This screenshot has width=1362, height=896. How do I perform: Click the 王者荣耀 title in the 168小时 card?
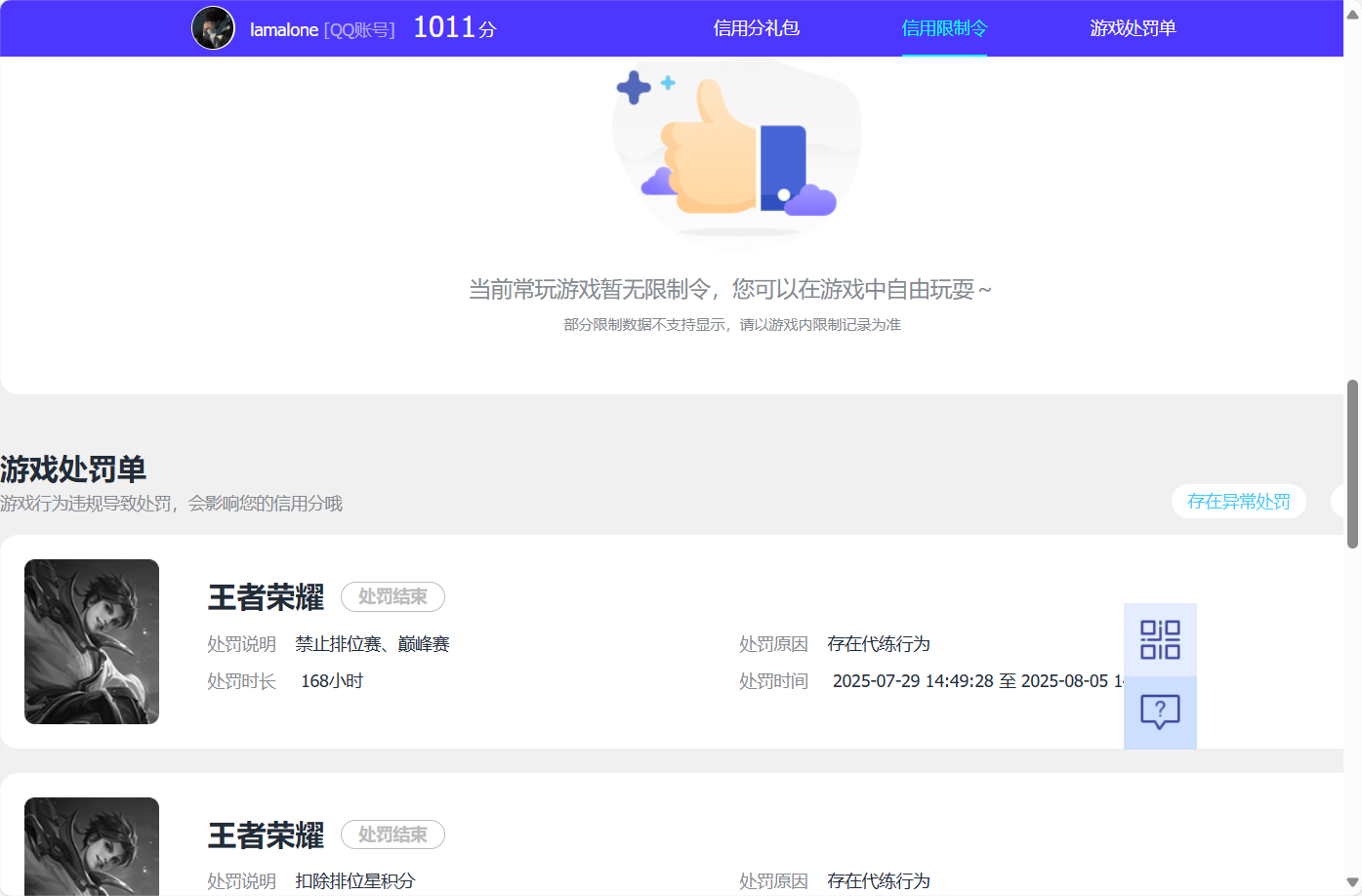[x=266, y=597]
